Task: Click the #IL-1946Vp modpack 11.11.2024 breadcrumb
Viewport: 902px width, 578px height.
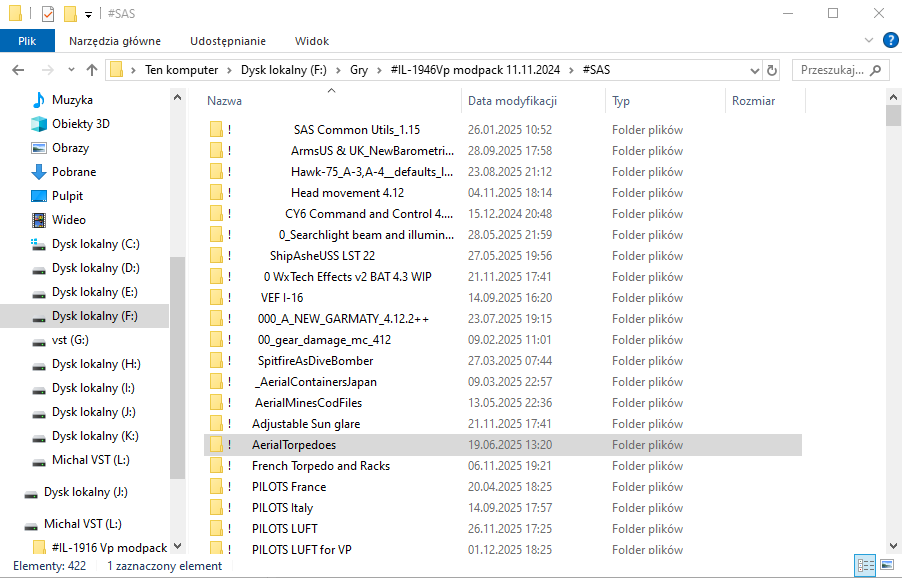Action: 475,70
